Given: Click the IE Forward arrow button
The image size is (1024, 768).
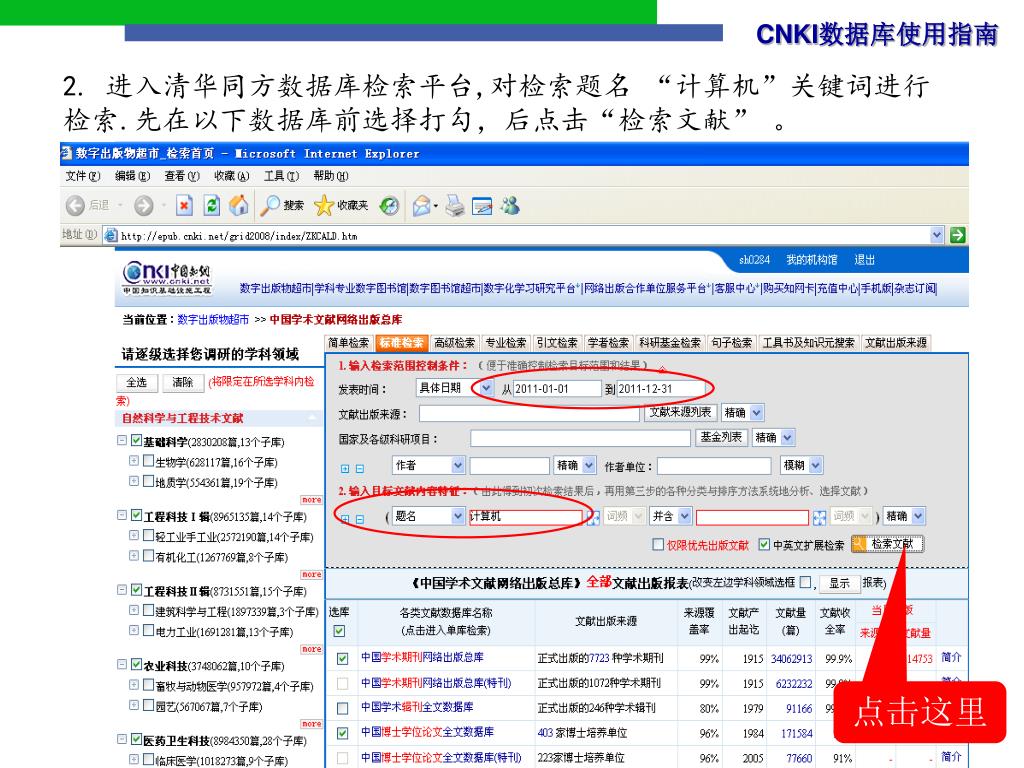Looking at the screenshot, I should (143, 206).
